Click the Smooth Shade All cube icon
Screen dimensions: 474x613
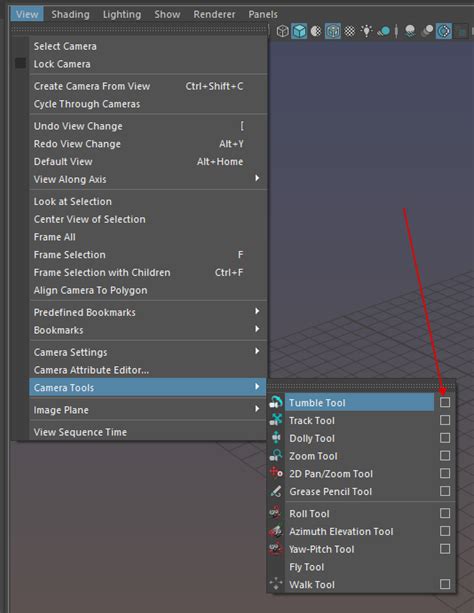(x=300, y=31)
